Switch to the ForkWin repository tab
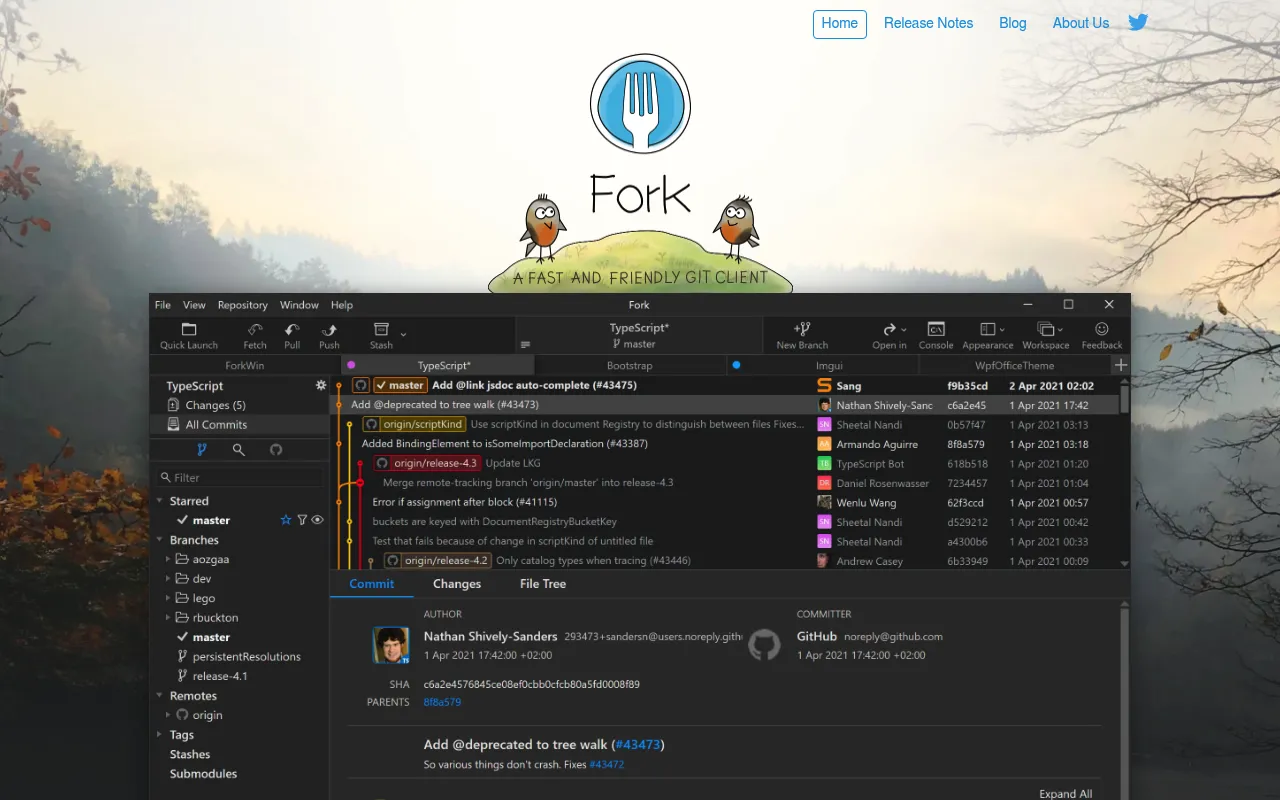 click(245, 365)
